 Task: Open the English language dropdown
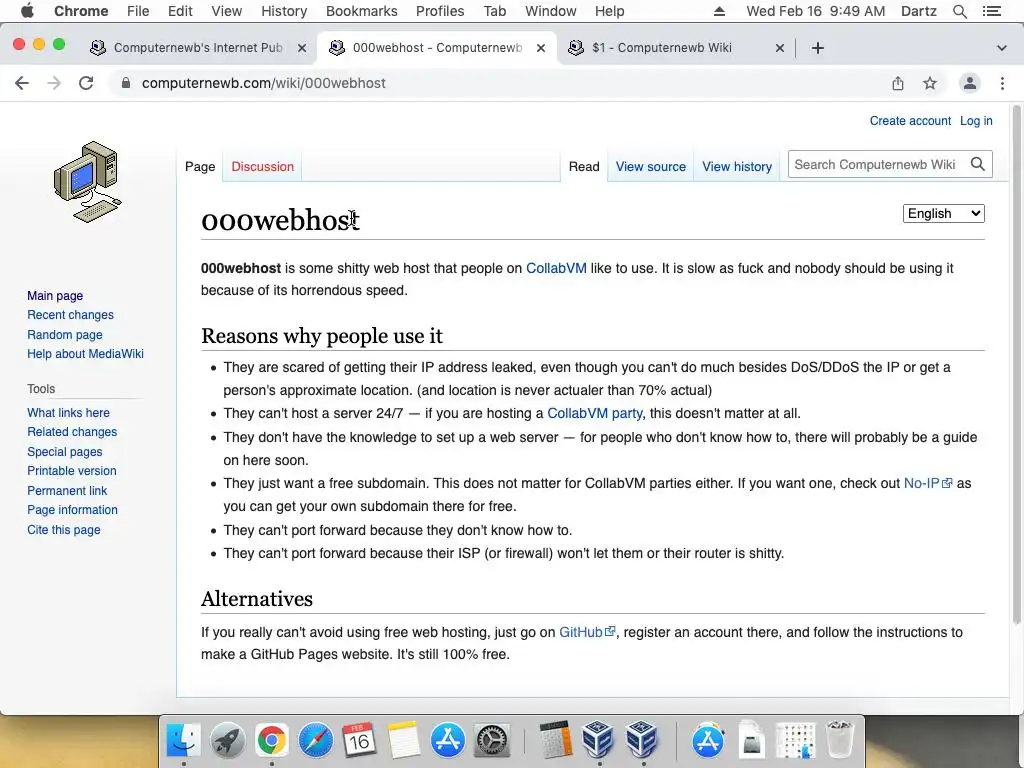click(944, 214)
